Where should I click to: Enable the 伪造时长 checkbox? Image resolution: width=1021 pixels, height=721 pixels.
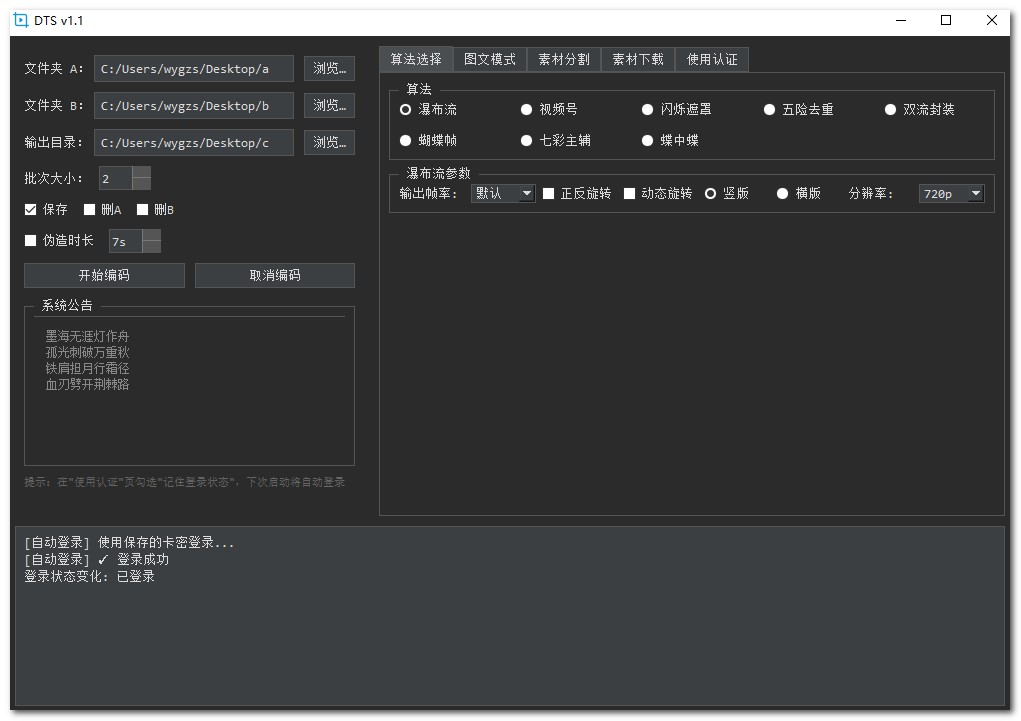[x=31, y=241]
